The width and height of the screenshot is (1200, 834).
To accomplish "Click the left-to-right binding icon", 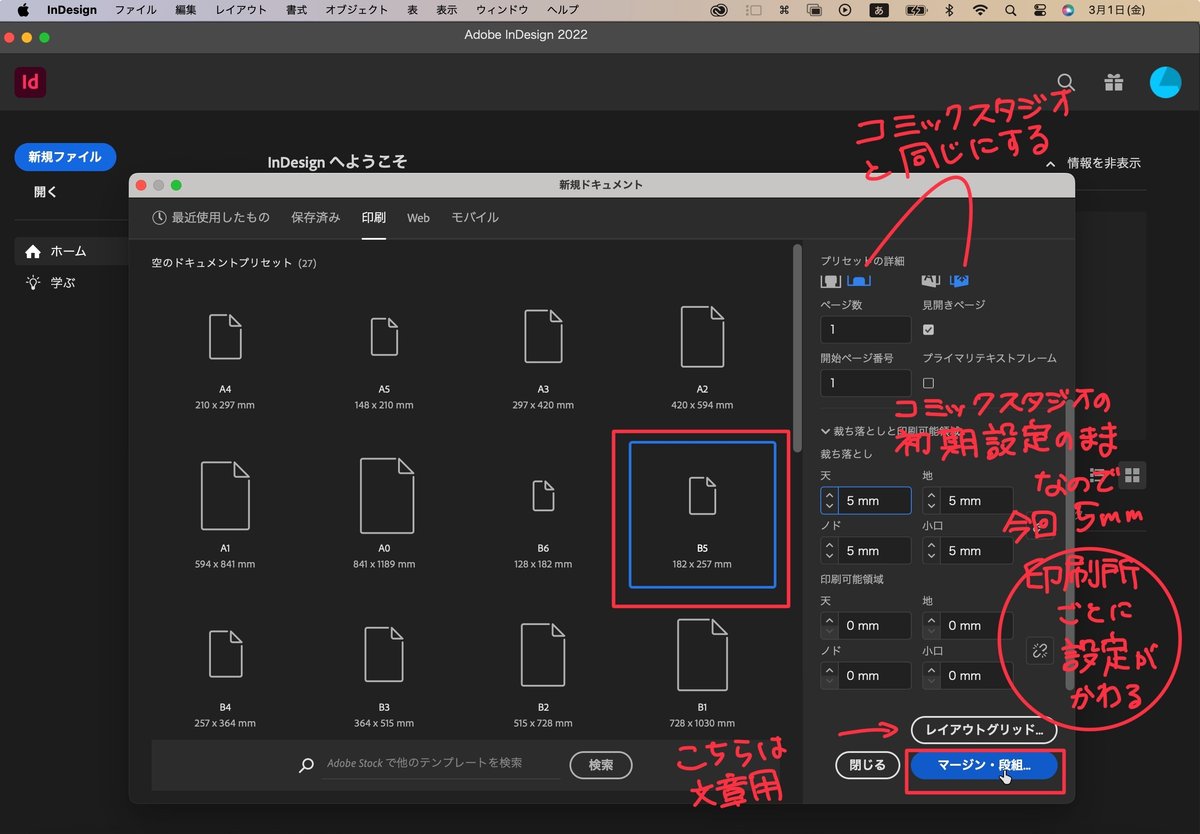I will tap(930, 281).
